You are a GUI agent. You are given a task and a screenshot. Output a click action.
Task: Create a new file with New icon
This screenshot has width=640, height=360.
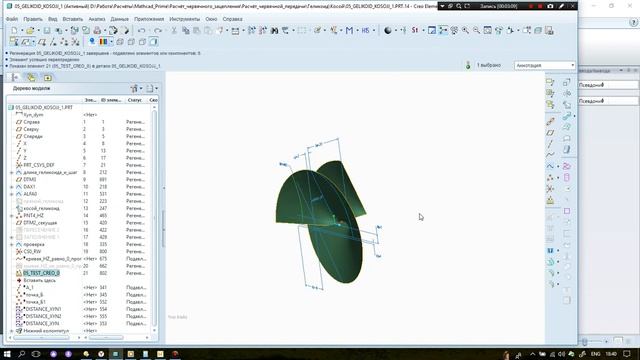[14, 30]
